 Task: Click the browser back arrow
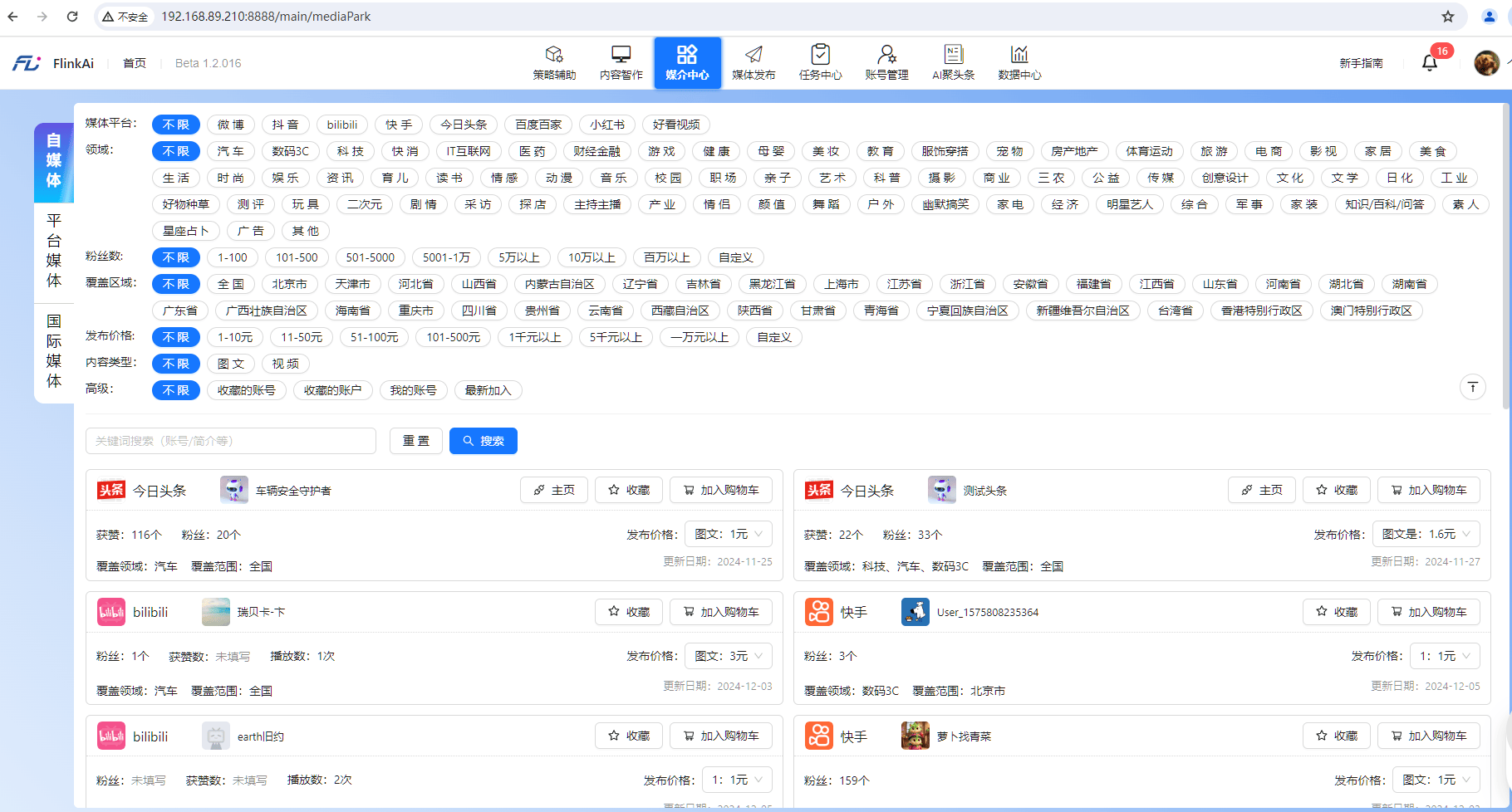click(12, 17)
